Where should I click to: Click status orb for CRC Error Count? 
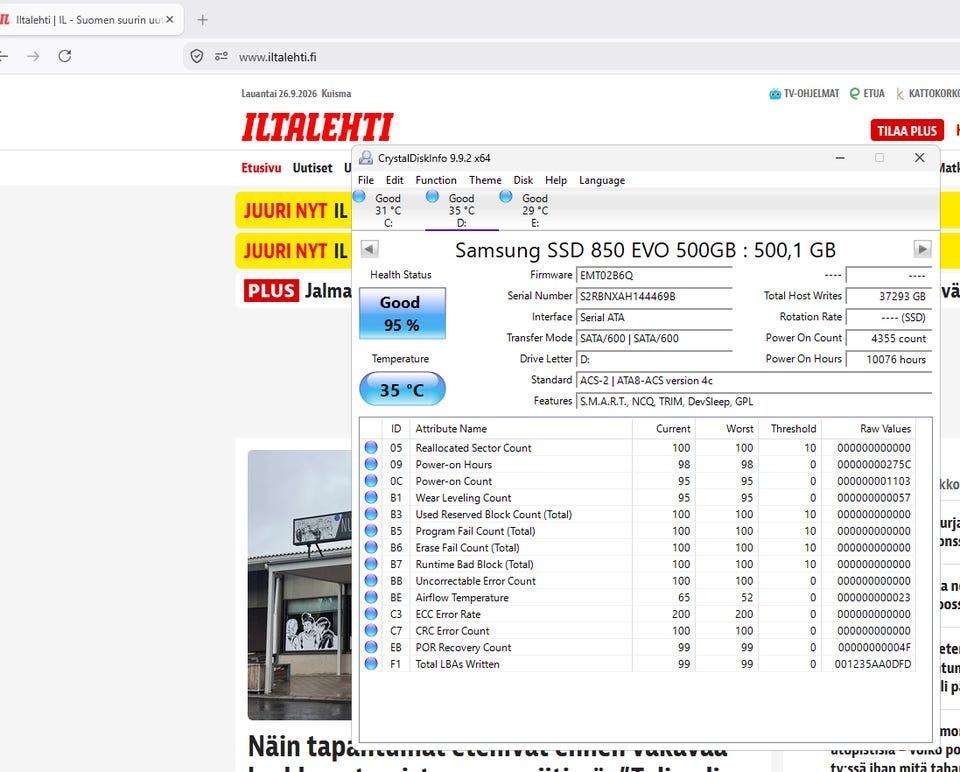371,630
